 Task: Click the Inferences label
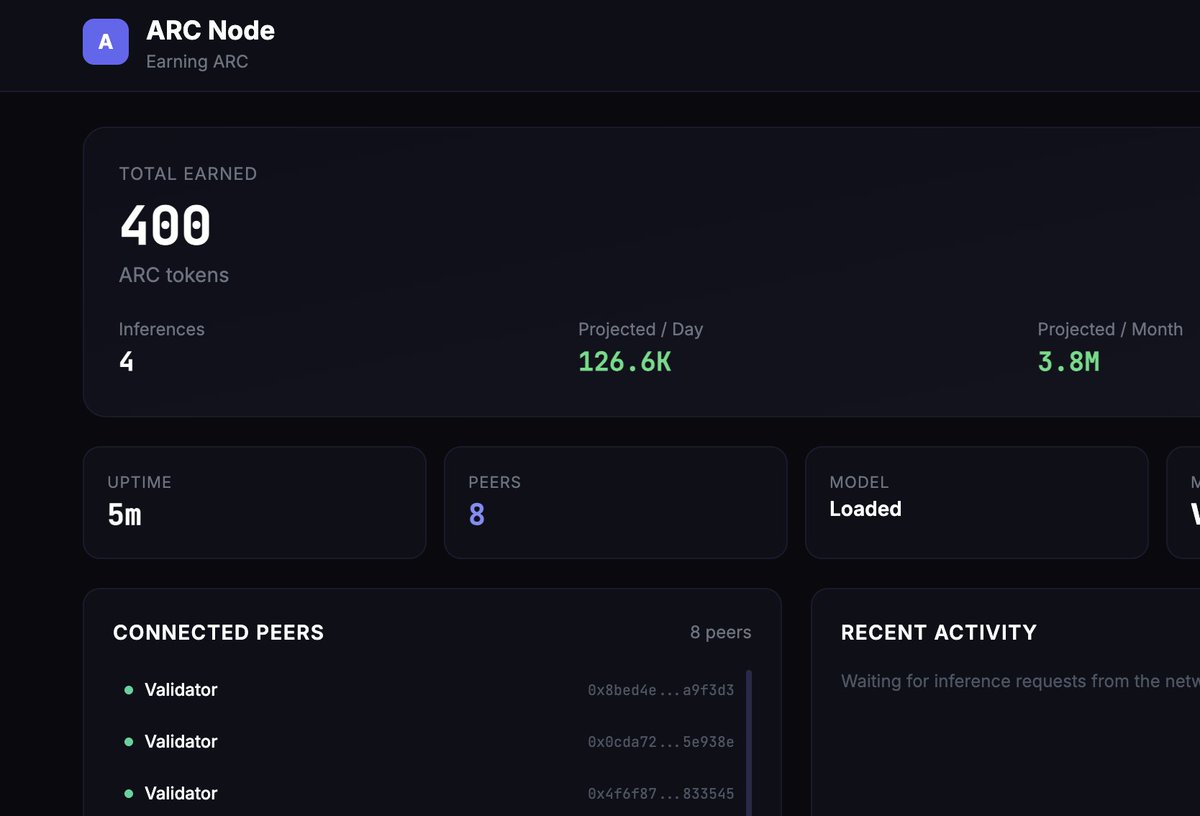click(x=161, y=329)
